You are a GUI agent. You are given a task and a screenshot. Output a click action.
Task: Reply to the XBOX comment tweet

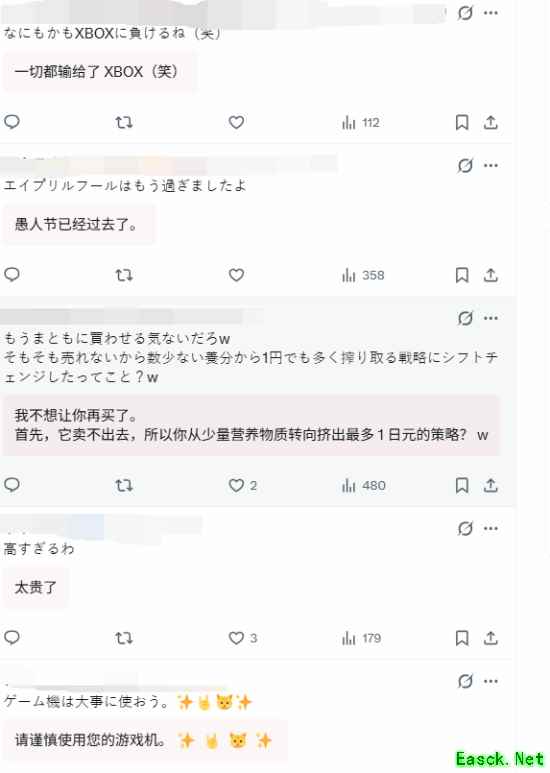point(12,122)
